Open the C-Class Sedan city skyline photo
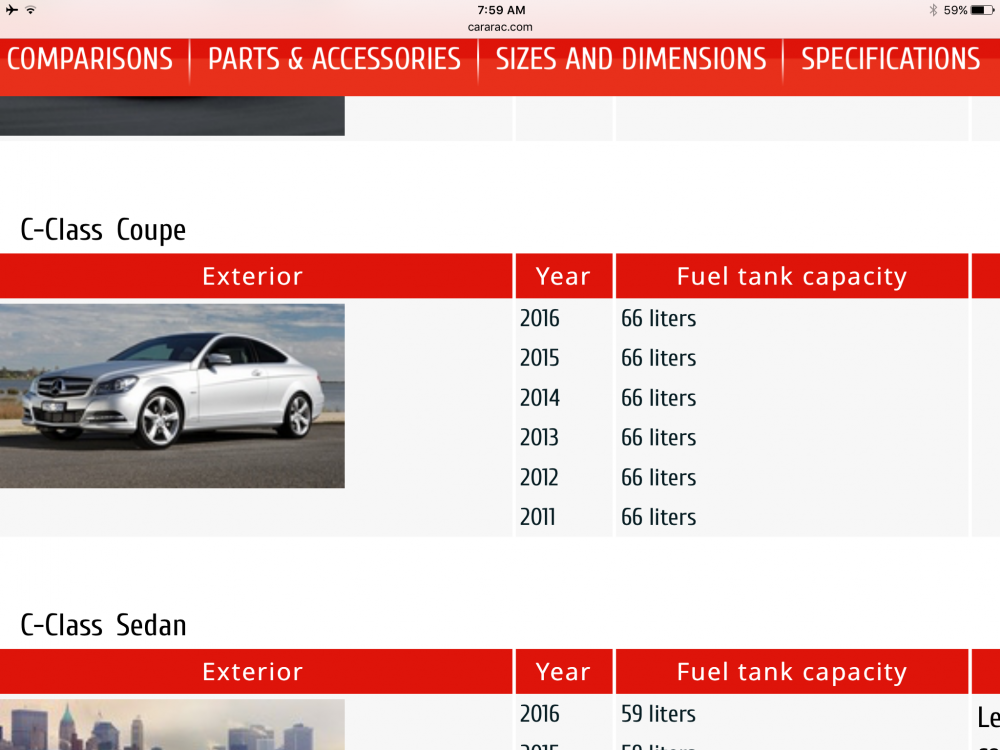 coord(172,724)
